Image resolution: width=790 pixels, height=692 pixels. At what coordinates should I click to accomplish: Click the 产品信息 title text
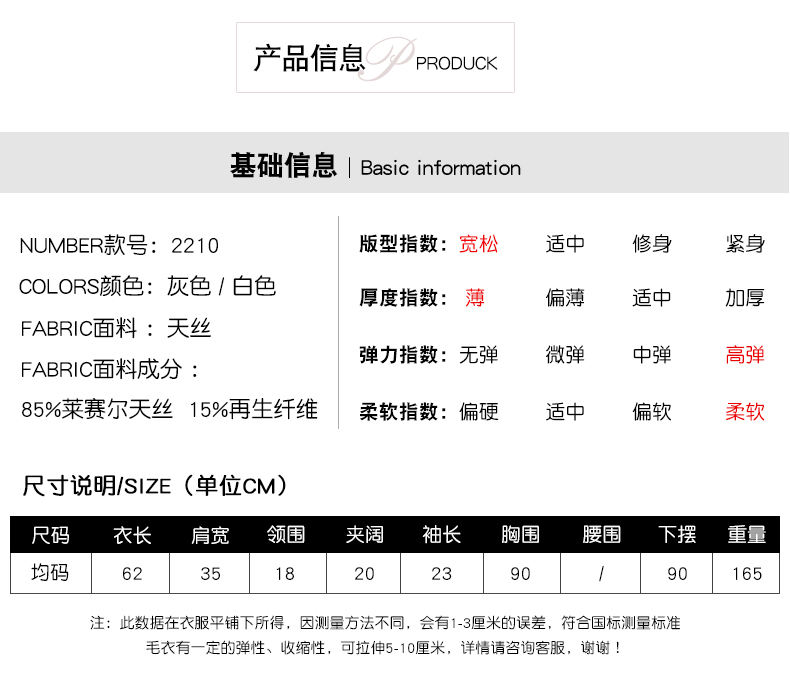coord(308,59)
